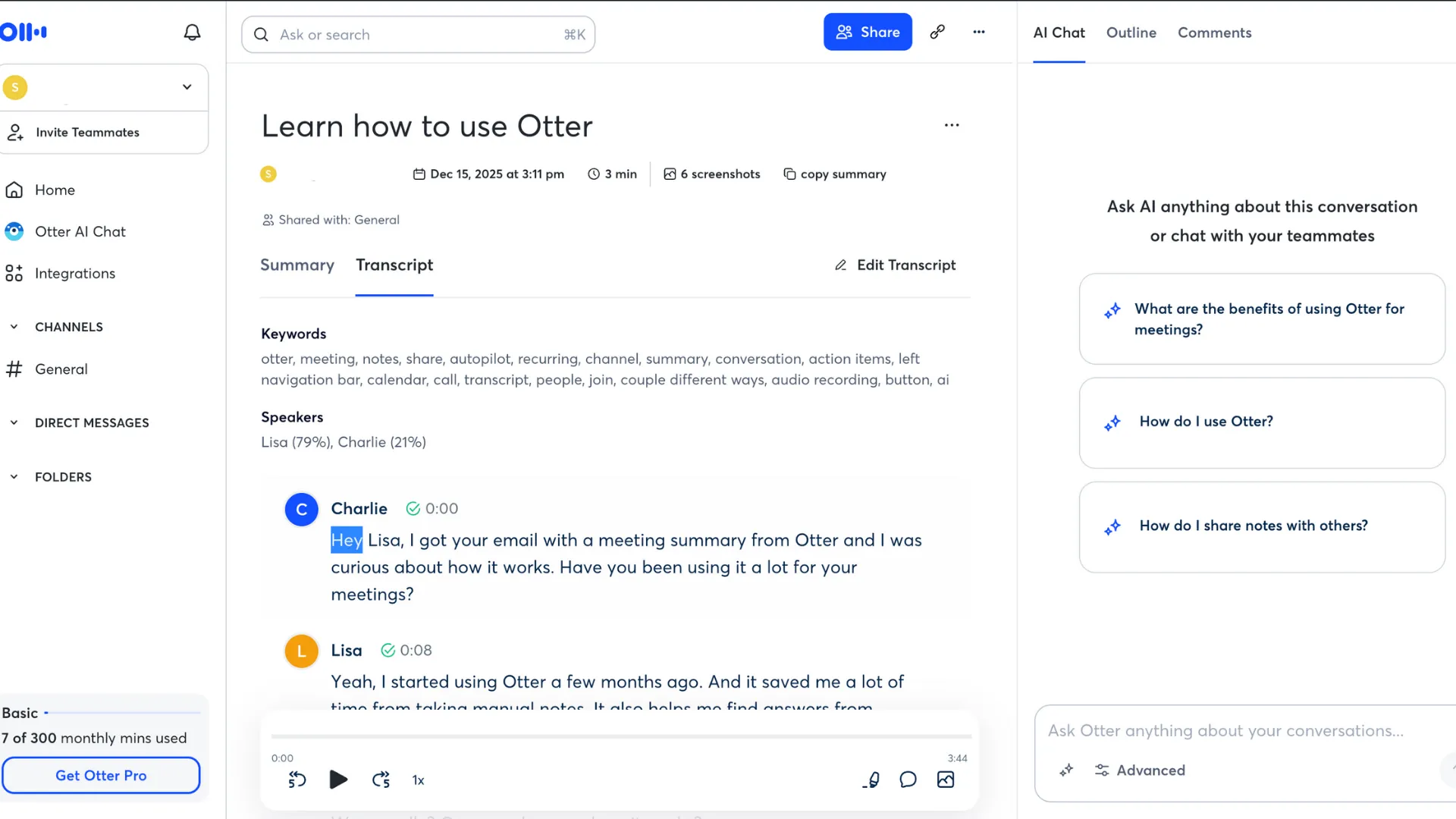Open notifications via the bell icon
1456x819 pixels.
click(x=192, y=32)
